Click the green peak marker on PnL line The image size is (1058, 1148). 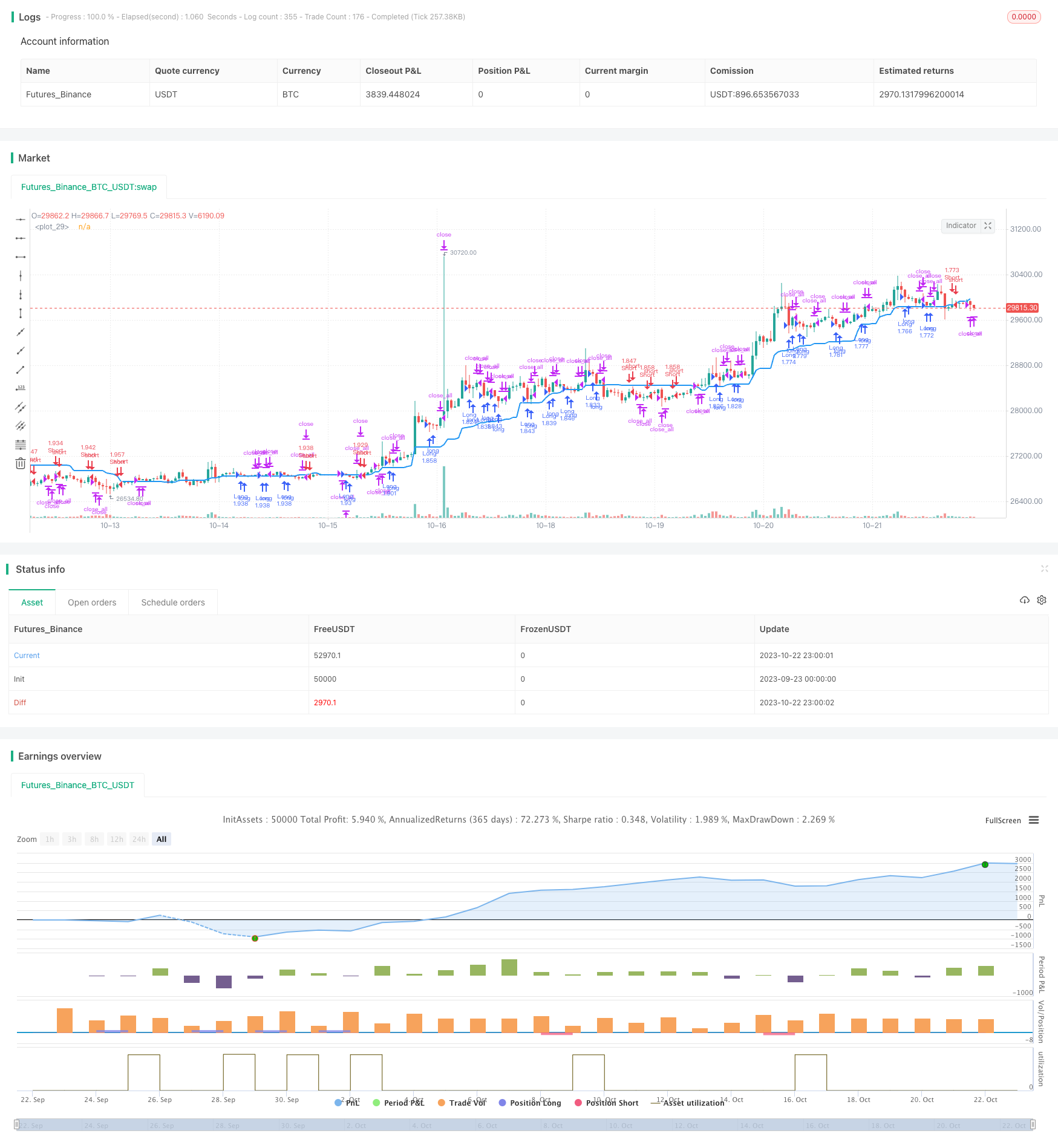[985, 864]
